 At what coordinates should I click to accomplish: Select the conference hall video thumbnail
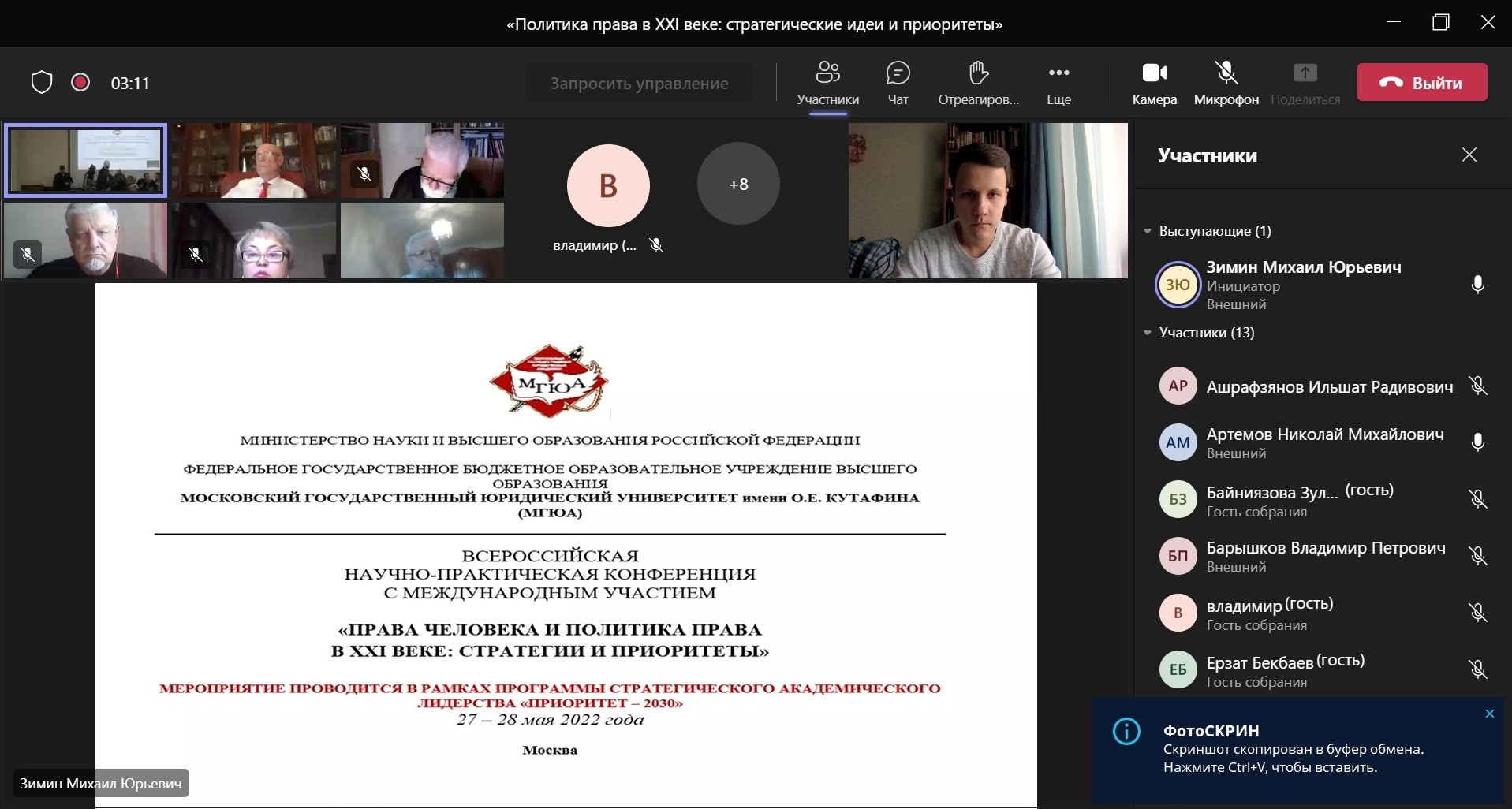tap(85, 160)
